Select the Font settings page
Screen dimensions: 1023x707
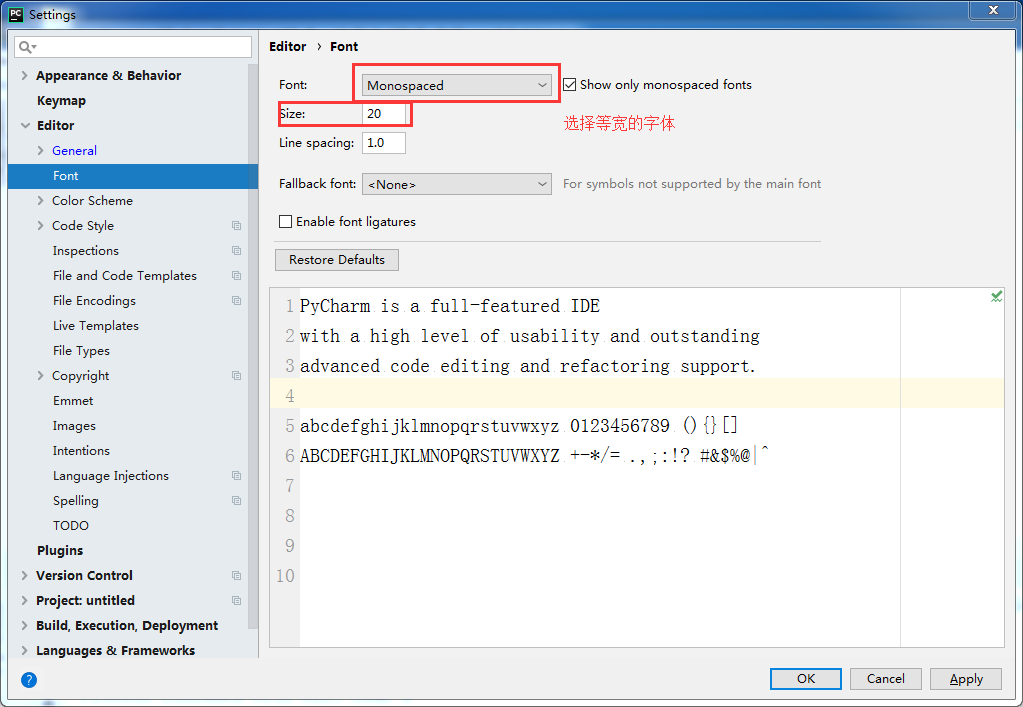click(x=133, y=176)
